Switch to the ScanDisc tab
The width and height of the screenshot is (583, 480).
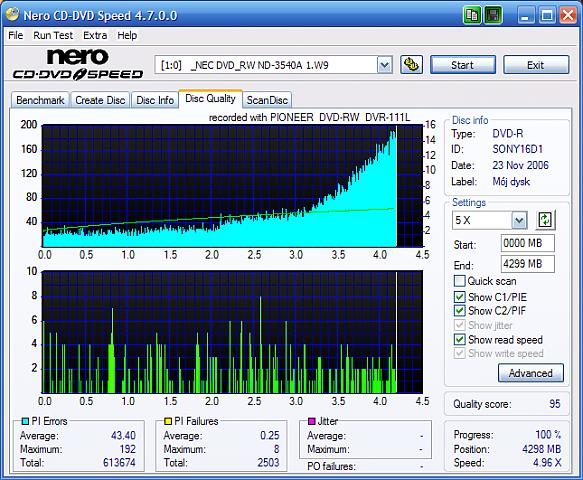[267, 100]
